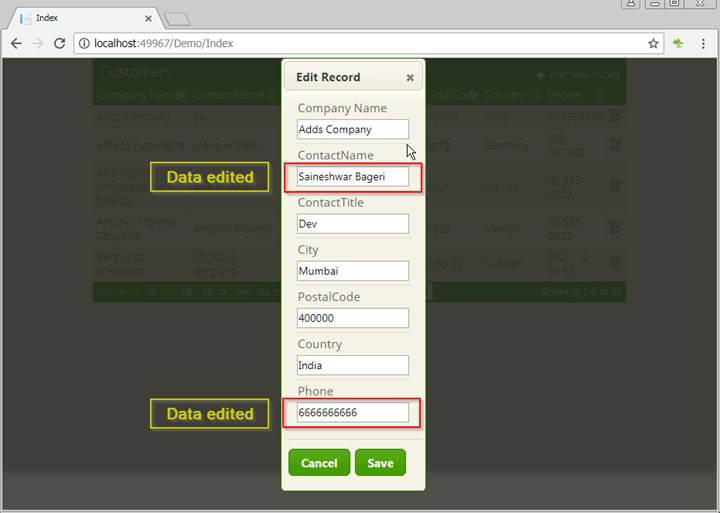Click the PostalCode field with 400000
The image size is (720, 513).
click(x=353, y=318)
